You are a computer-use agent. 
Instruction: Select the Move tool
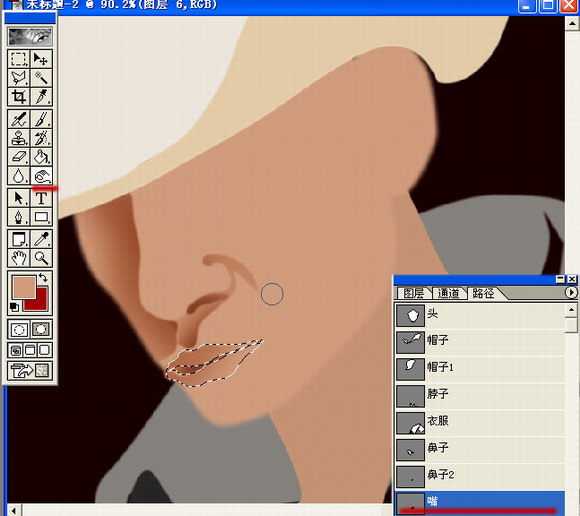[x=41, y=59]
